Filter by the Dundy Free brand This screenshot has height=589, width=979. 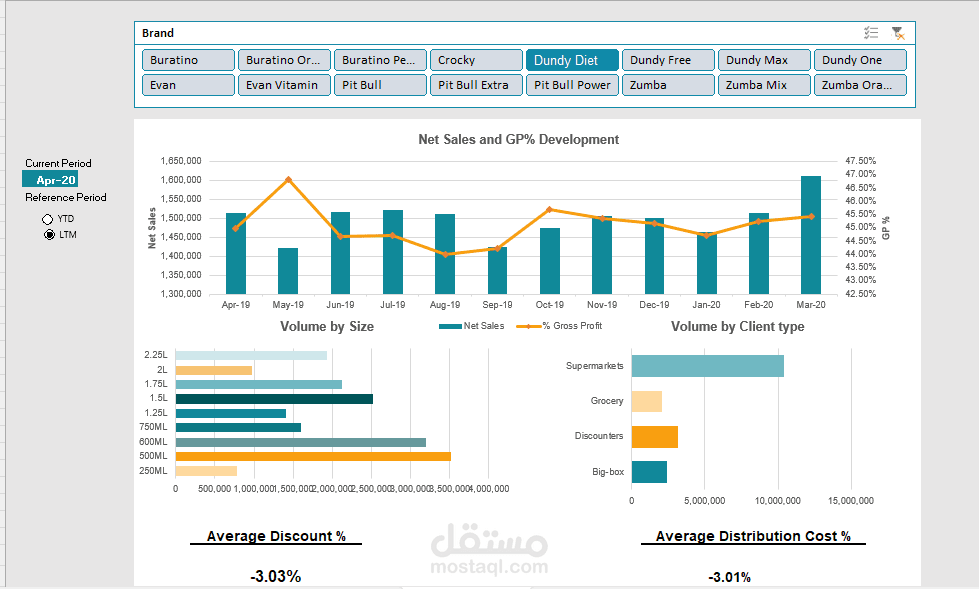click(x=668, y=60)
